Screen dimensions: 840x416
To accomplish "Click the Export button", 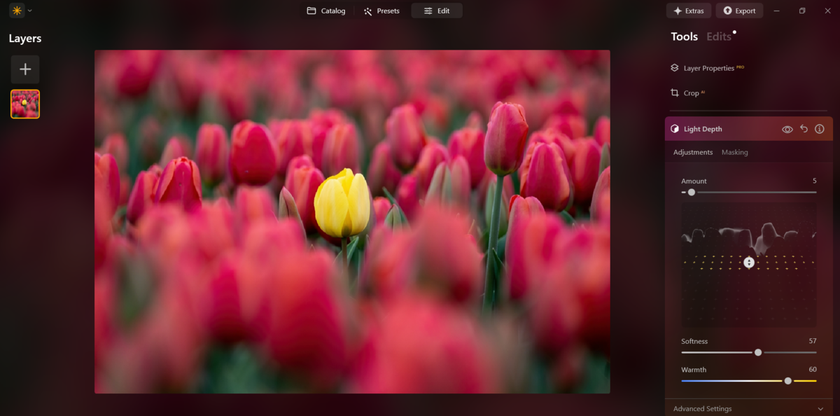I will click(x=739, y=11).
